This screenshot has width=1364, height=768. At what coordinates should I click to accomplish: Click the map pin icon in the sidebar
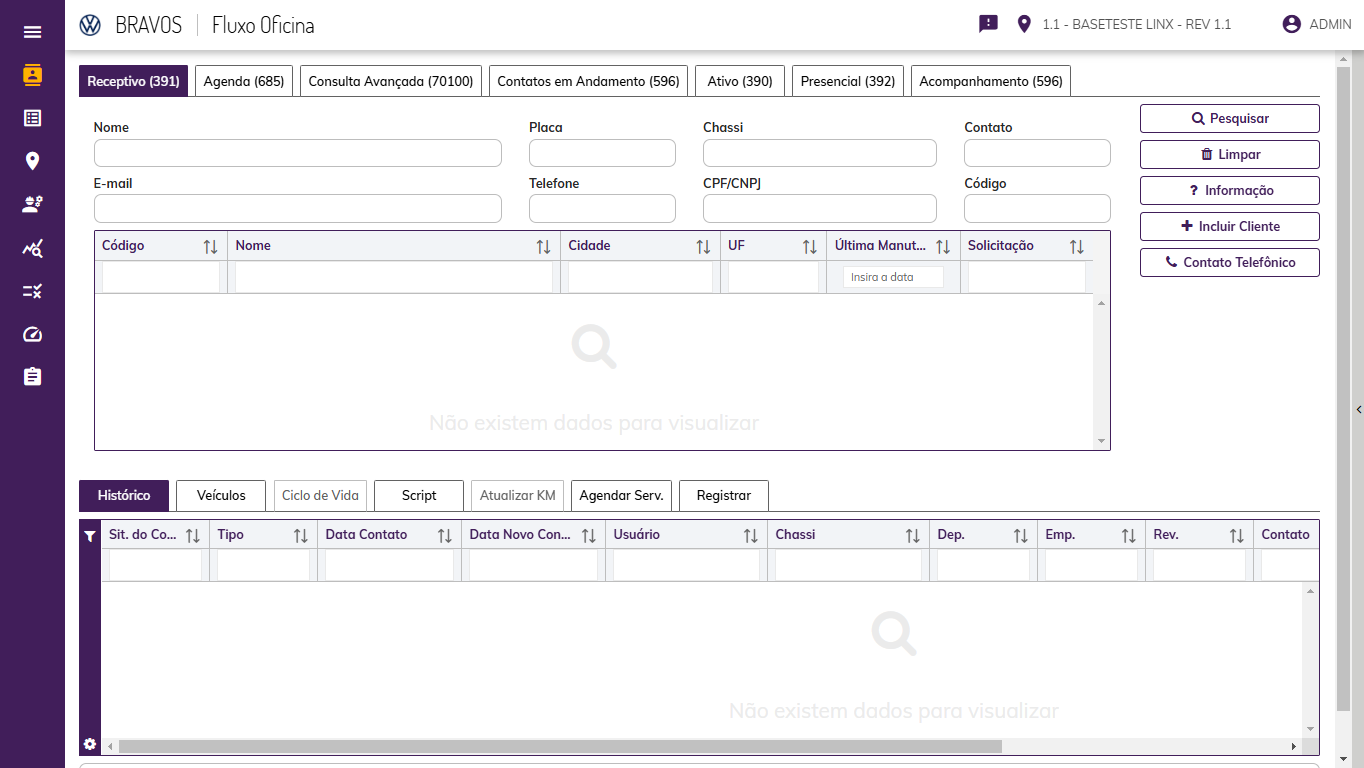click(x=32, y=161)
